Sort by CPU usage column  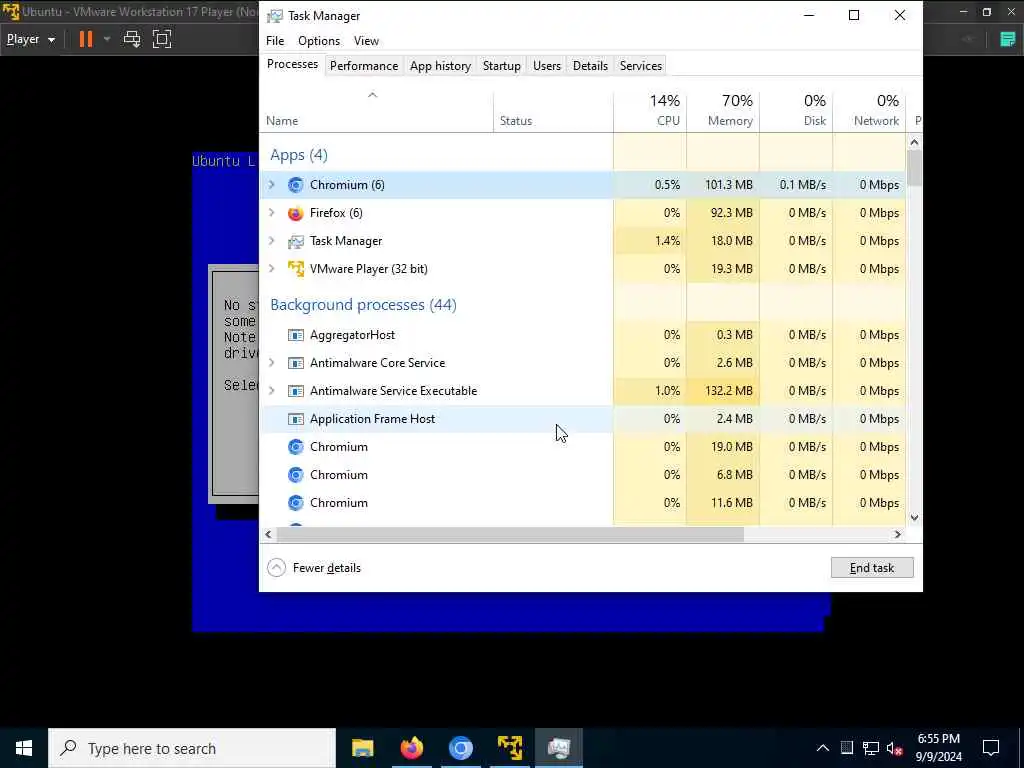pyautogui.click(x=650, y=110)
